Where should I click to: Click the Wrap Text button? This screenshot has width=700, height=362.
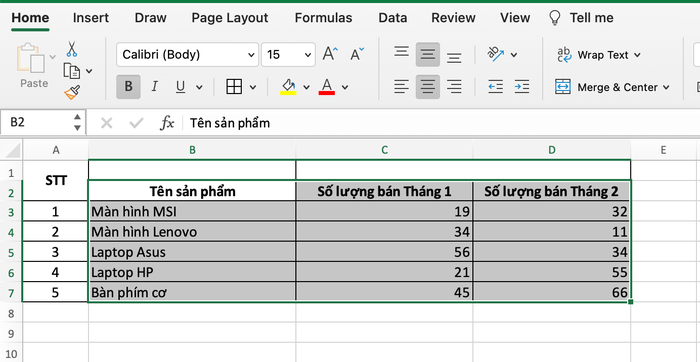tap(599, 55)
